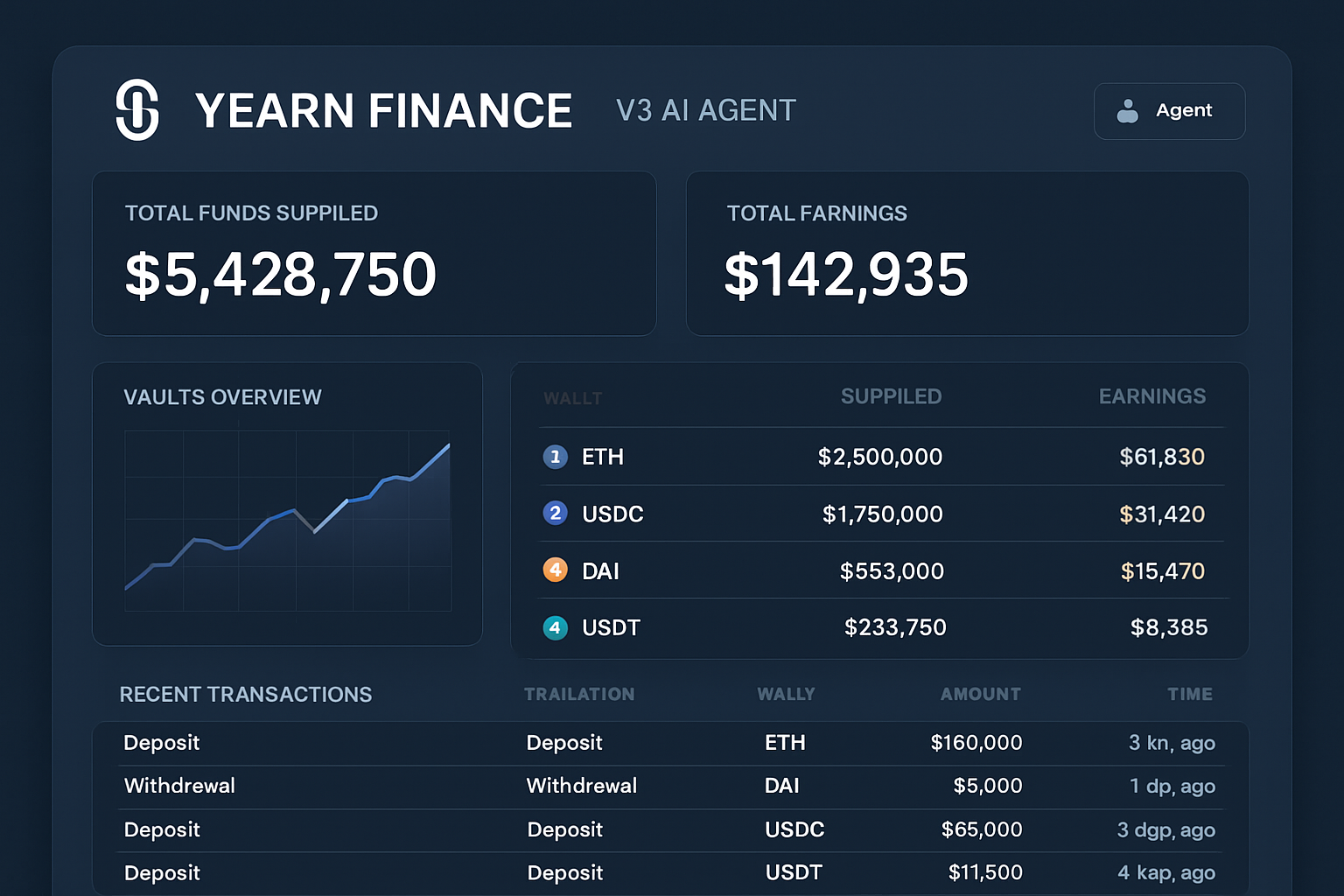This screenshot has width=1344, height=896.
Task: Click the VAULTS OVERVIEW chart
Action: 287,521
